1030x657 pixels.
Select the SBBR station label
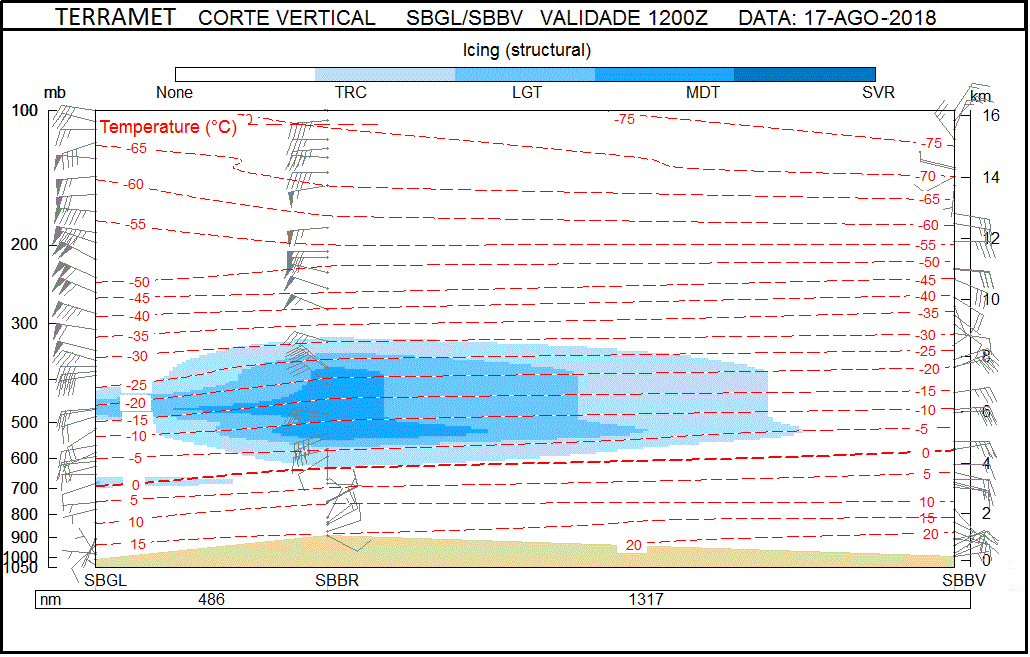[337, 580]
